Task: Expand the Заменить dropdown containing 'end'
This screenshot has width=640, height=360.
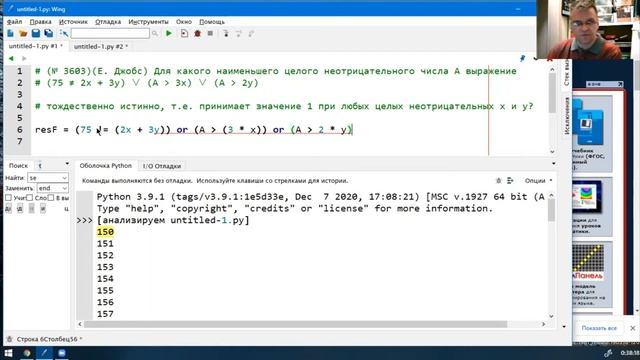Action: pos(64,188)
